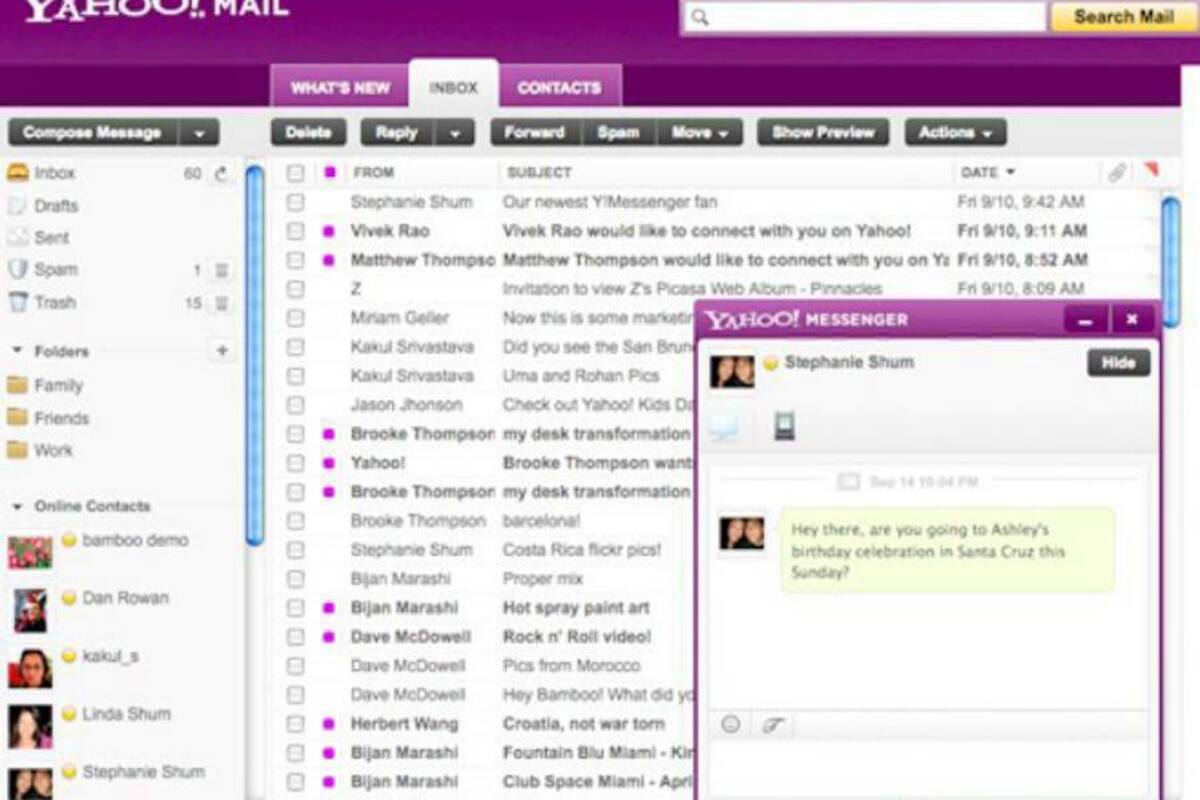Screen dimensions: 1200x800
Task: Select the message from Z checkbox
Action: click(x=295, y=289)
